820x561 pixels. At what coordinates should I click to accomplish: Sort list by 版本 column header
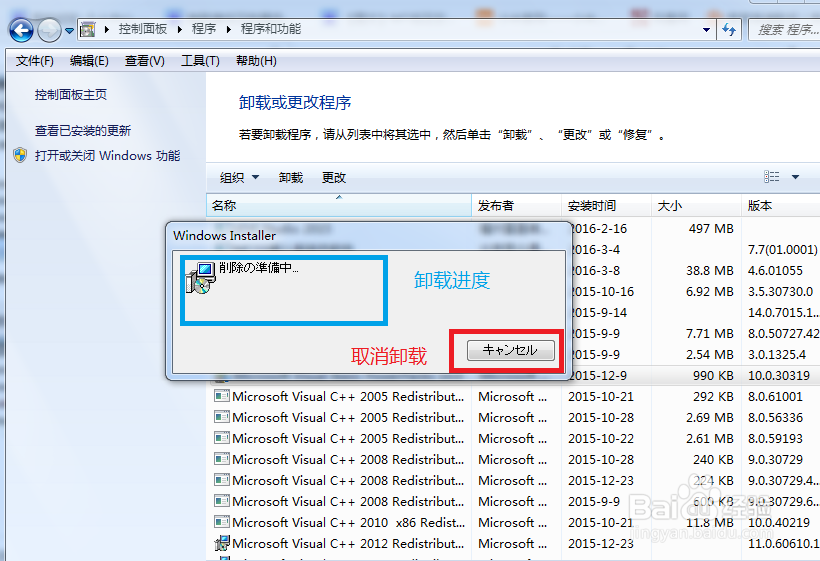pyautogui.click(x=781, y=205)
